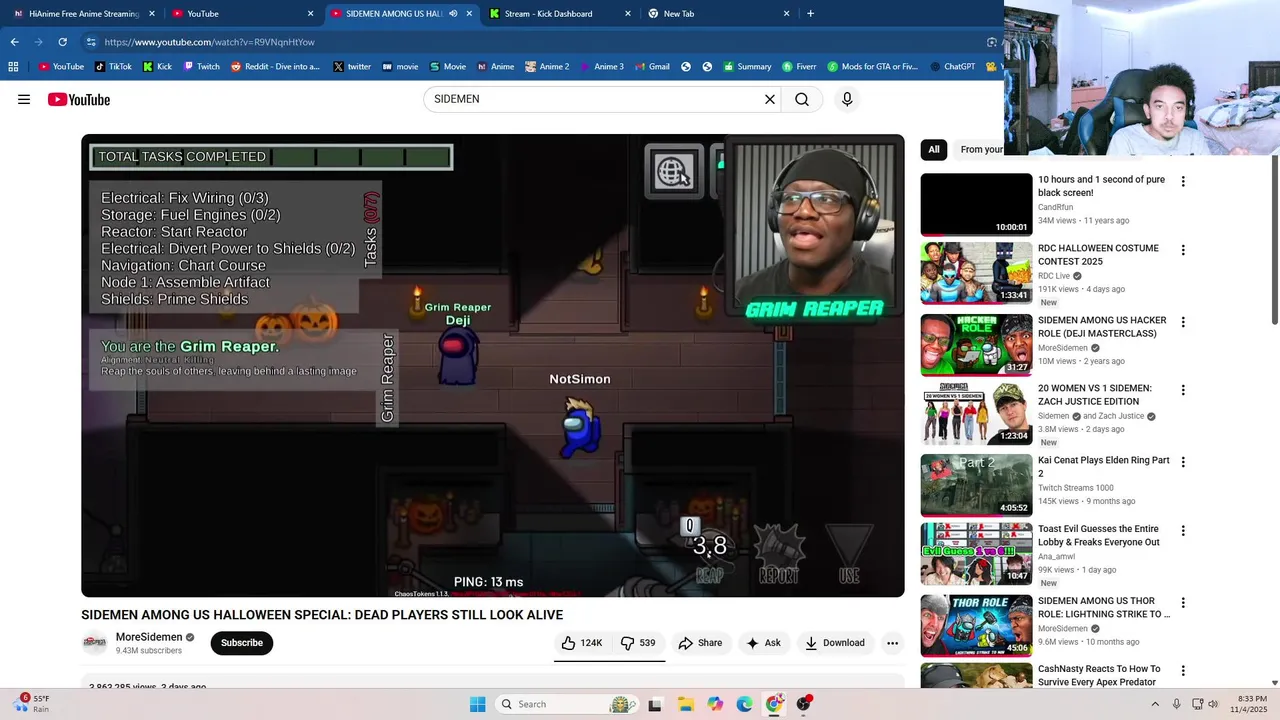Open Sidemen Among Us Hacker Role thumbnail
The height and width of the screenshot is (720, 1280).
(976, 345)
